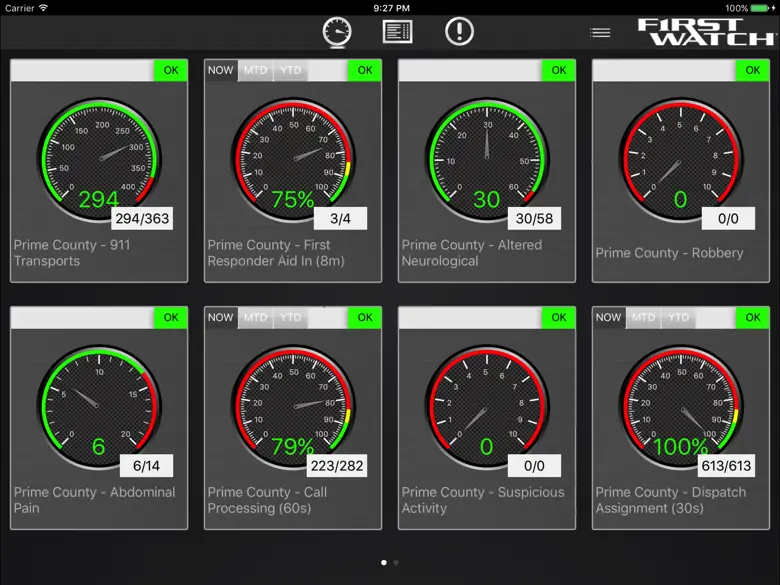The image size is (780, 585).
Task: Select NOW tab on First Responder Aid In
Action: pyautogui.click(x=220, y=70)
